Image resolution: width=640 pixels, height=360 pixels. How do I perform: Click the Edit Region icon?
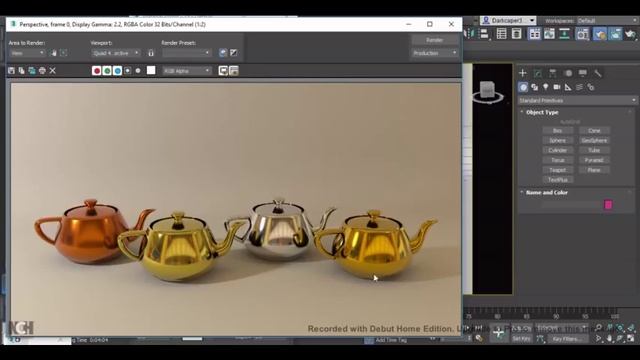click(x=54, y=53)
